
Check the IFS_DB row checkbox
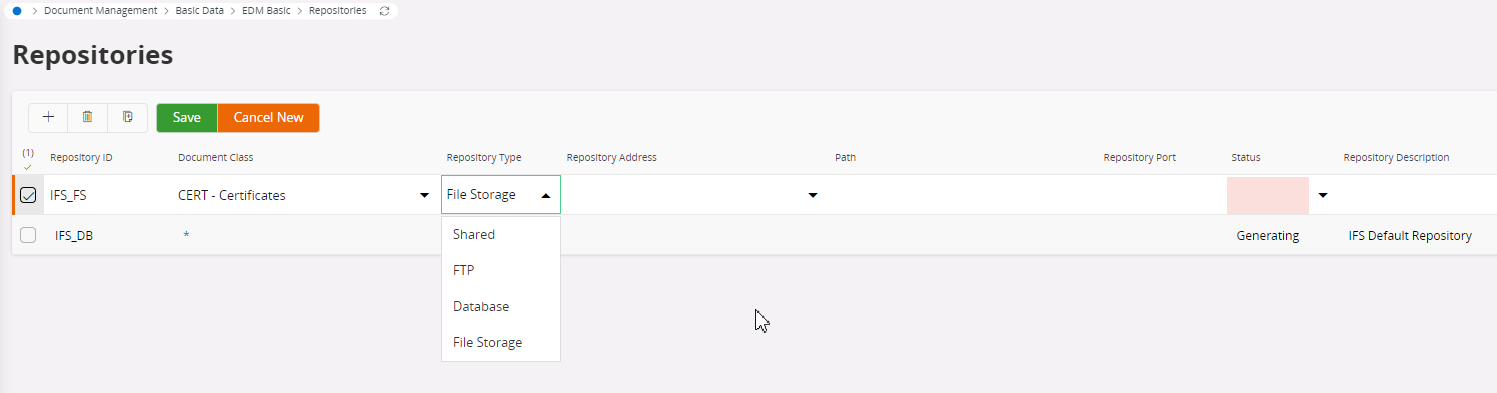28,235
